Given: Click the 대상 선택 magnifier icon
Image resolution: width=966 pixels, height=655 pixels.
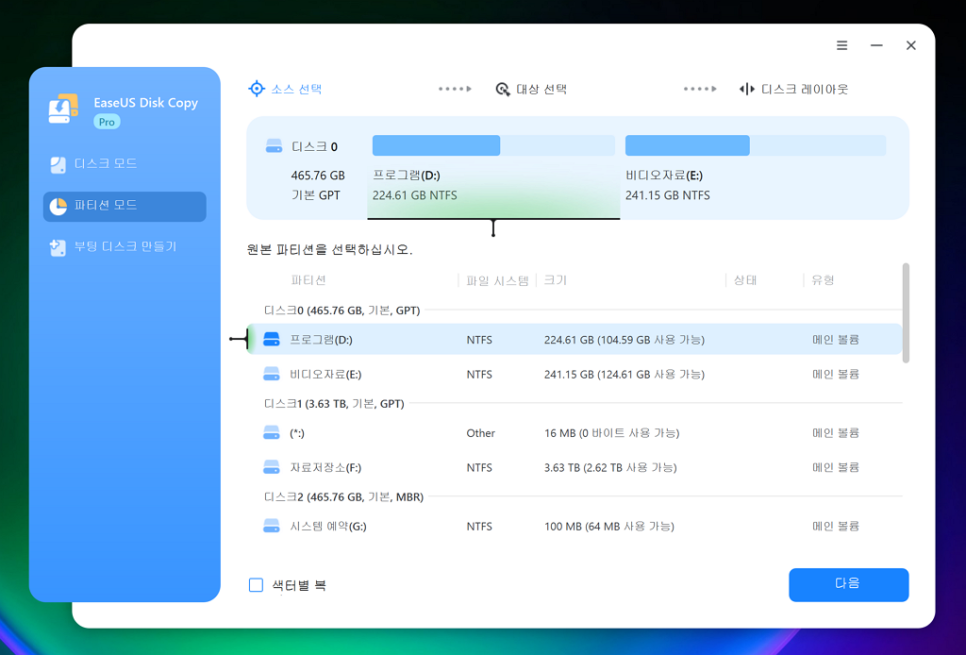Looking at the screenshot, I should click(x=503, y=90).
